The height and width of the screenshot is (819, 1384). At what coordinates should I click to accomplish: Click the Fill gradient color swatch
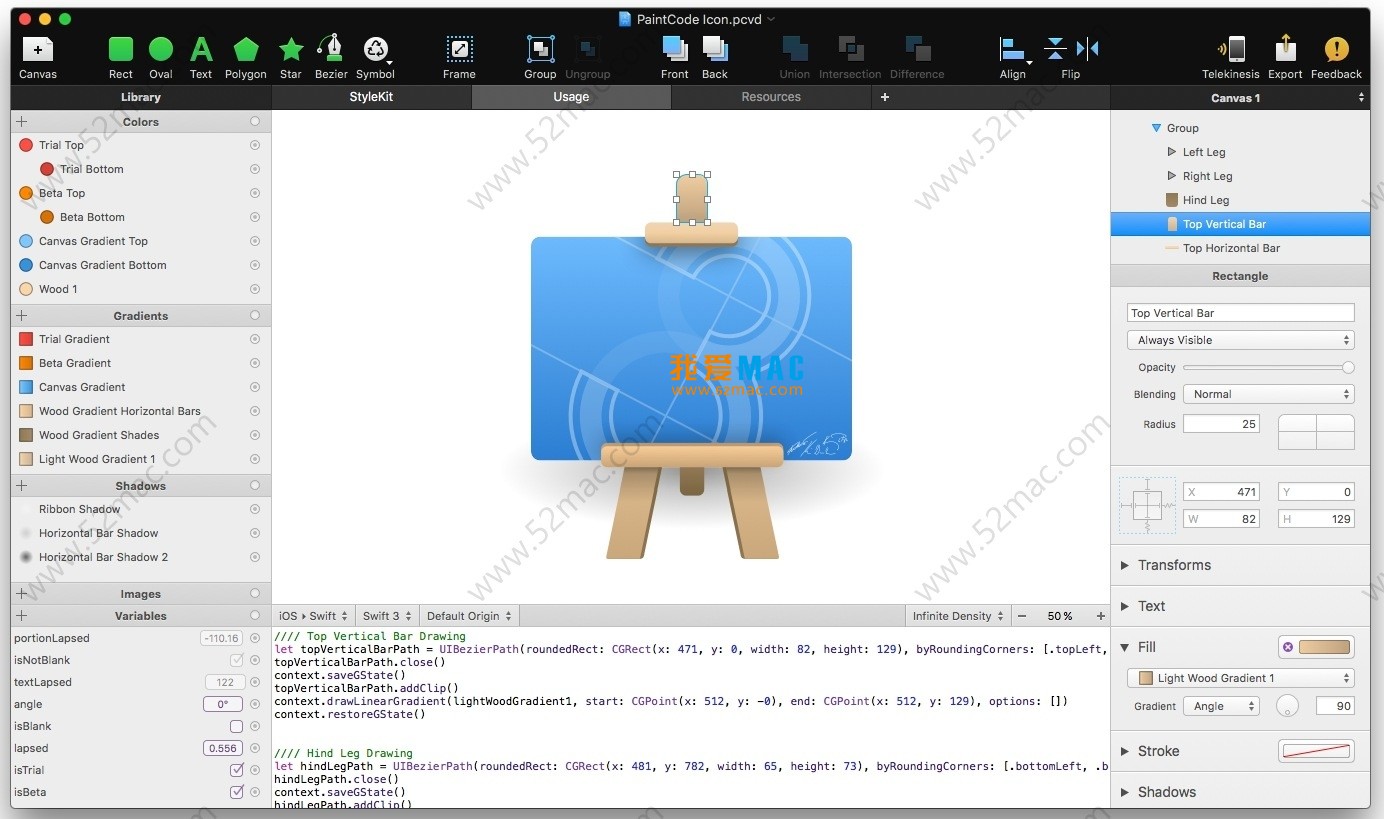[x=1324, y=647]
